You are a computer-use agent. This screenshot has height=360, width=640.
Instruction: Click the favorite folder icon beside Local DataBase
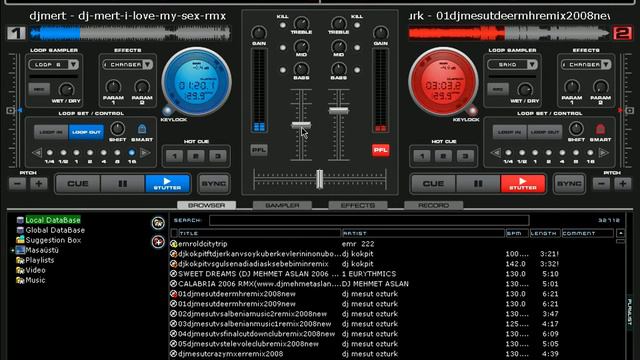[x=158, y=223]
